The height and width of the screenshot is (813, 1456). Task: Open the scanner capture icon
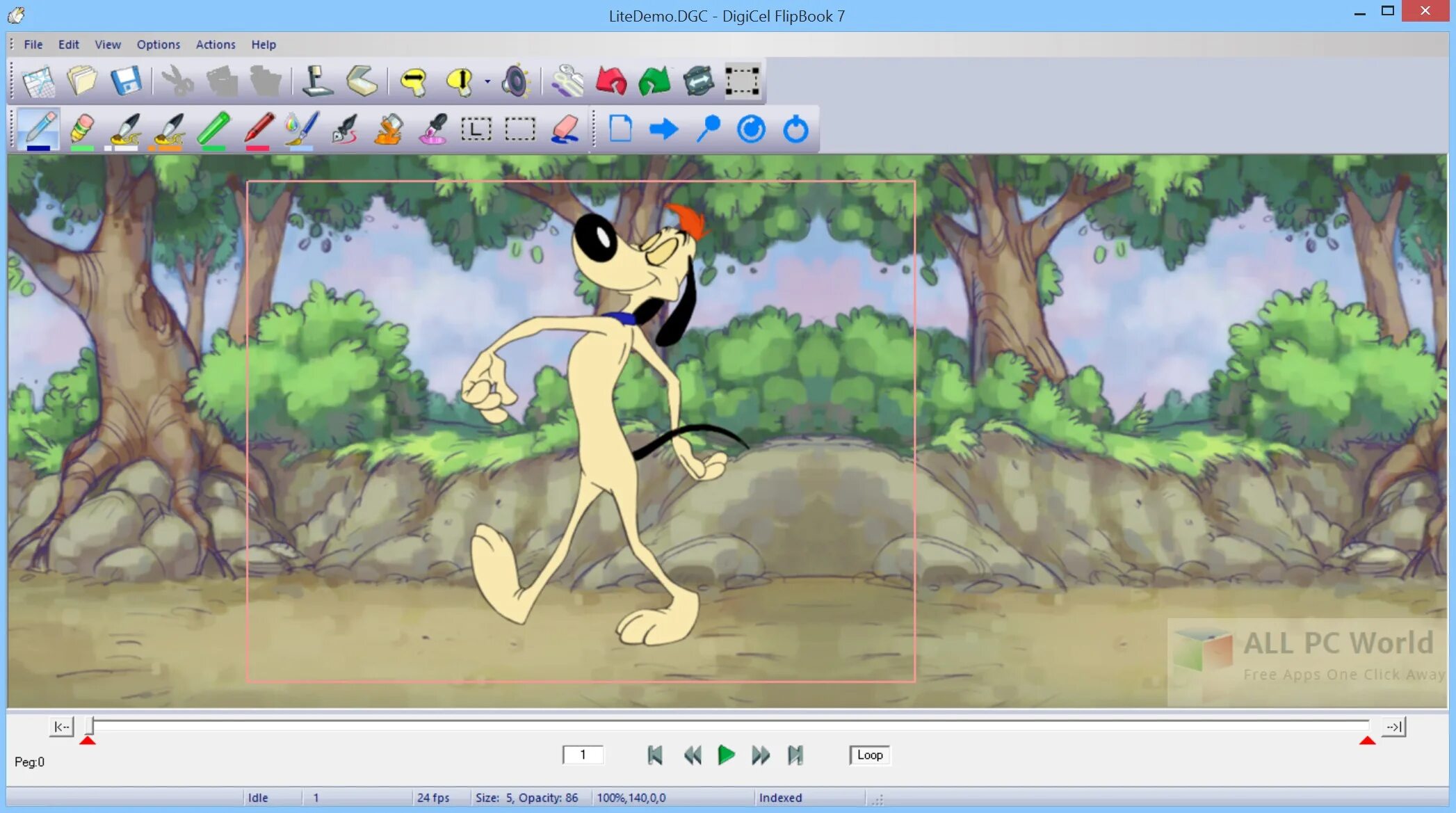[362, 81]
